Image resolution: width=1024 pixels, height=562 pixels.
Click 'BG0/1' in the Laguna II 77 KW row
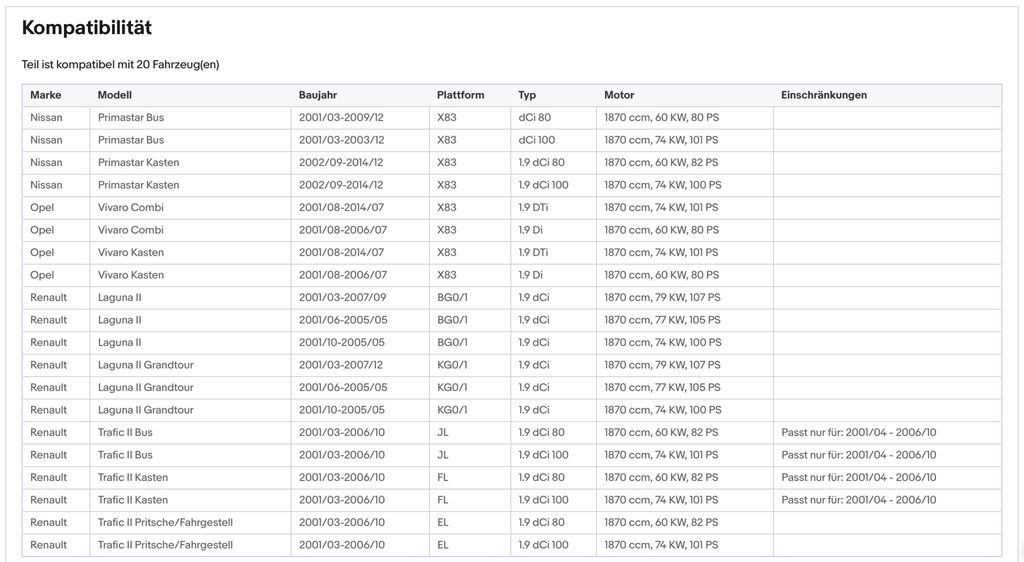[x=452, y=320]
